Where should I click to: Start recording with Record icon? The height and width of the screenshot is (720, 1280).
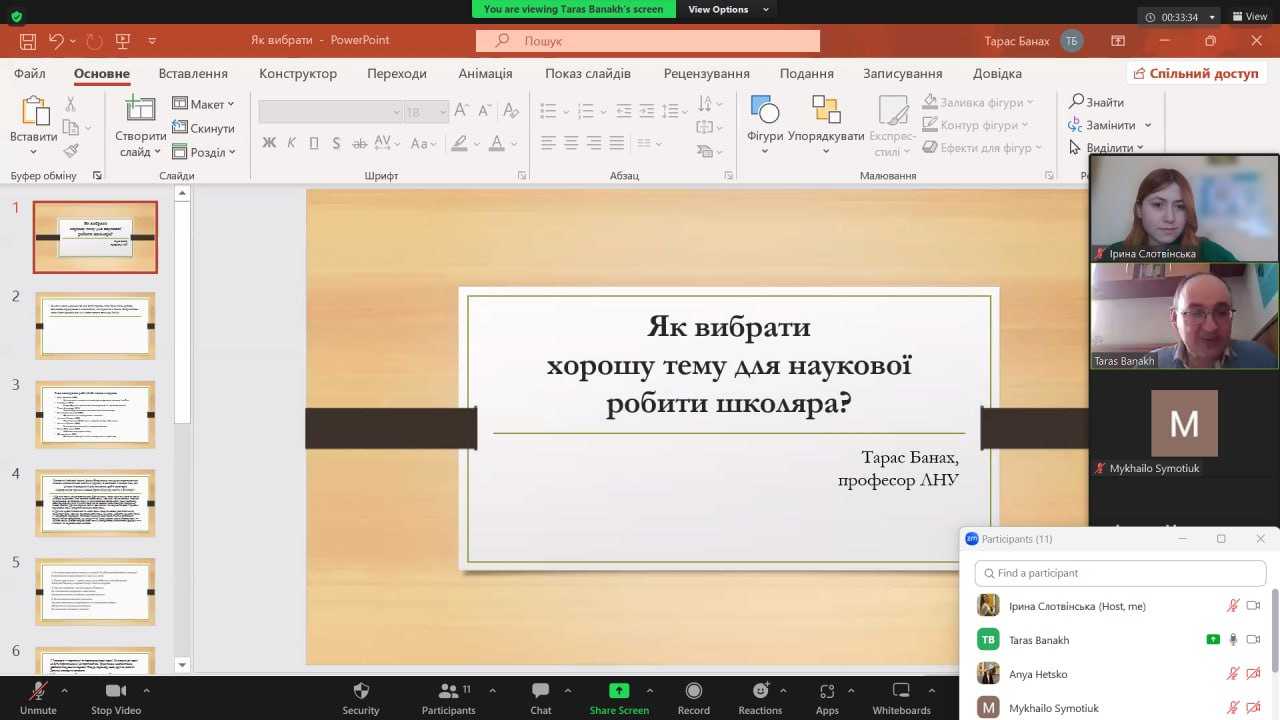693,691
